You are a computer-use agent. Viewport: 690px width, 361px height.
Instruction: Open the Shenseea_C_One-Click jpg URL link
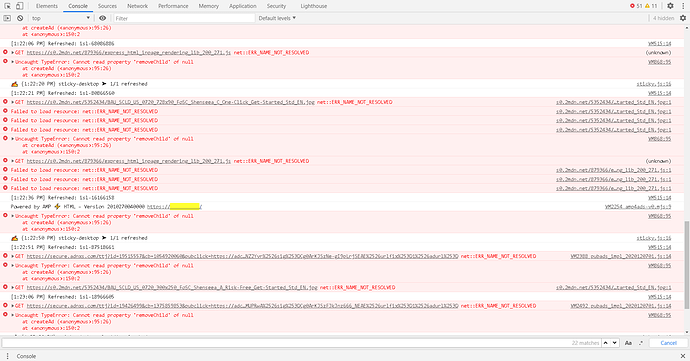coord(171,102)
